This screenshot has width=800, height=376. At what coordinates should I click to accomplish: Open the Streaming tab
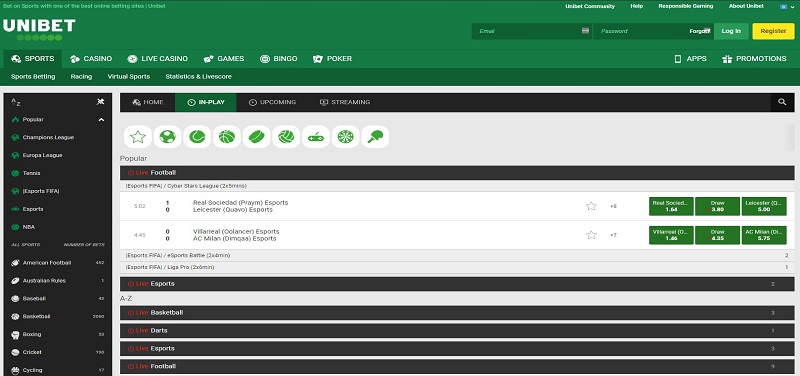[344, 102]
